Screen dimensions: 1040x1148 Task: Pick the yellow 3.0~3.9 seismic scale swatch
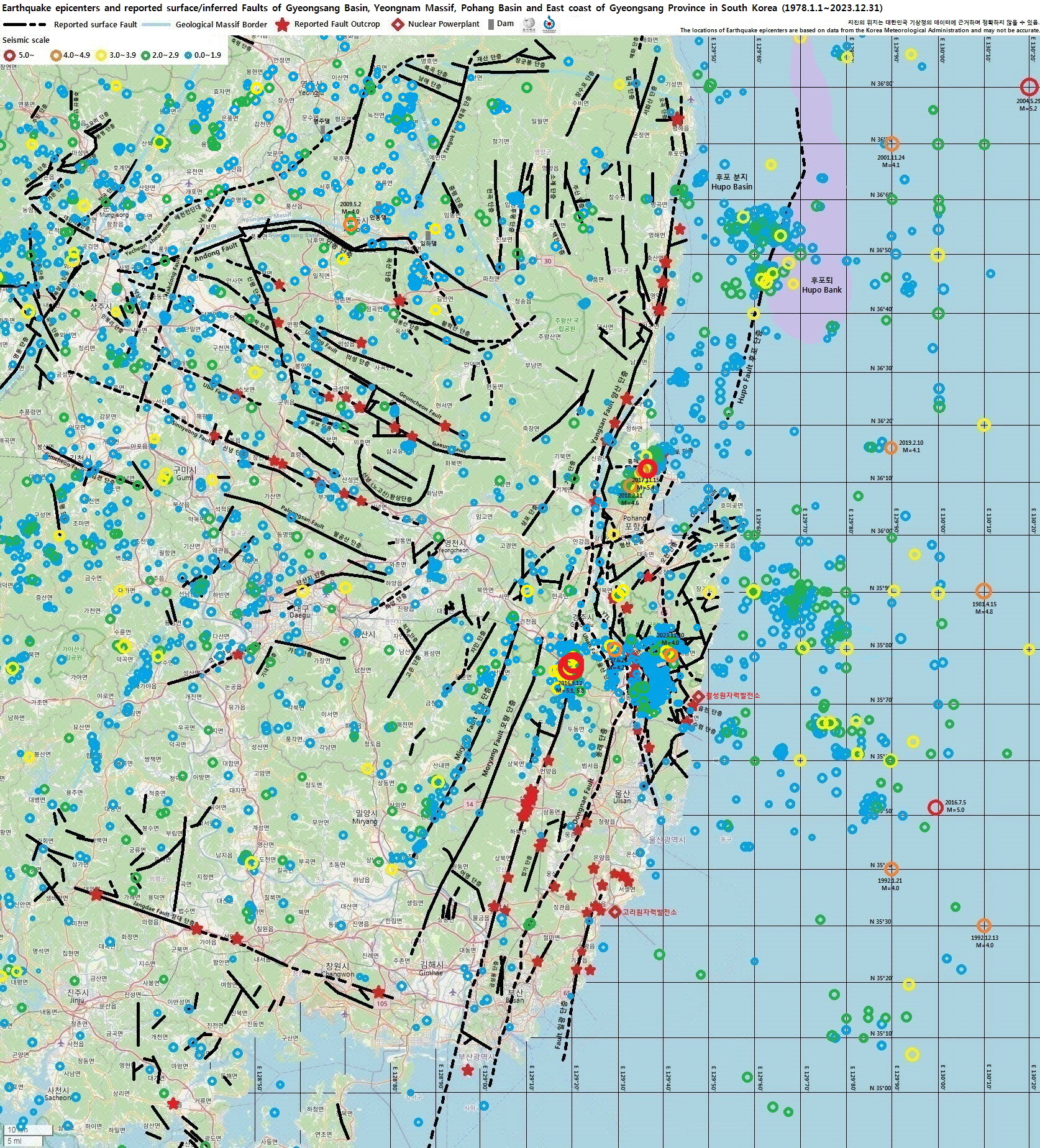tap(101, 55)
